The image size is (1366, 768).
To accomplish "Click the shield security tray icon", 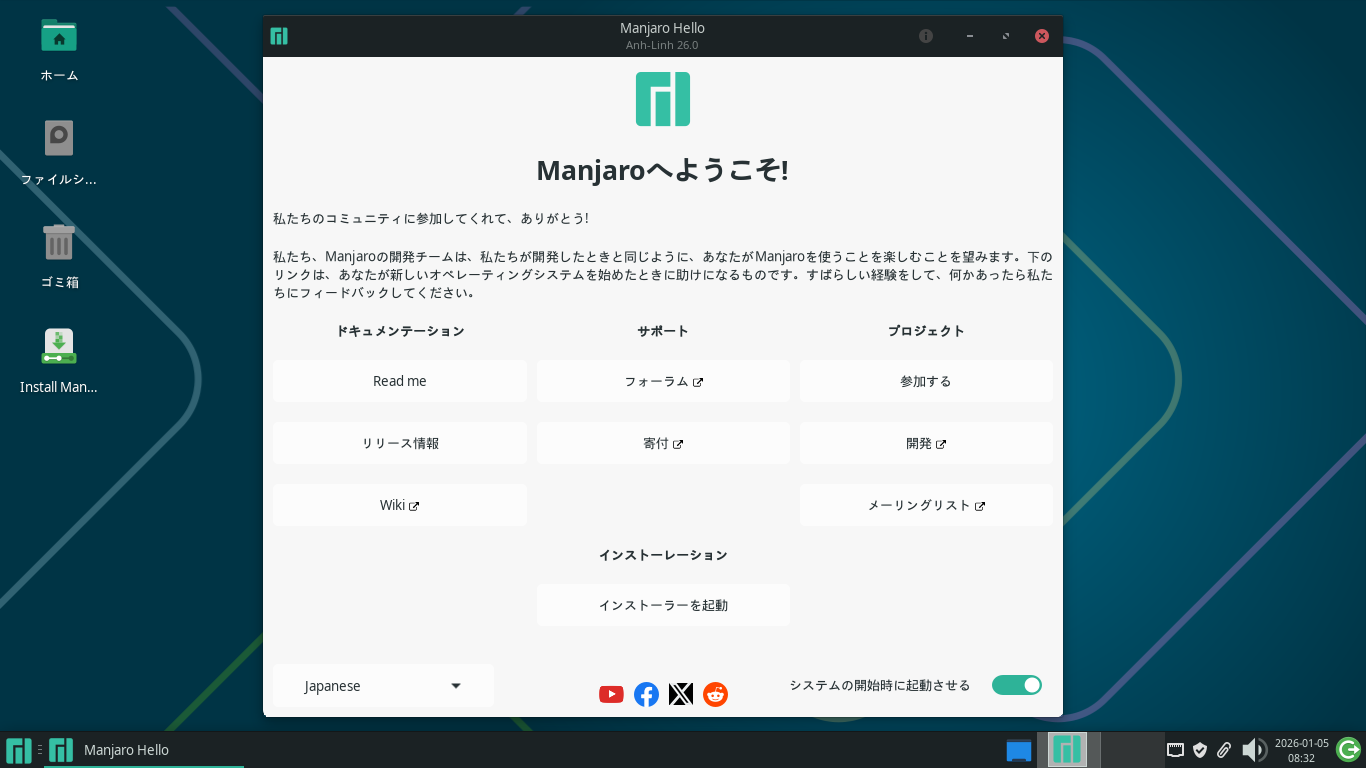I will point(1200,750).
